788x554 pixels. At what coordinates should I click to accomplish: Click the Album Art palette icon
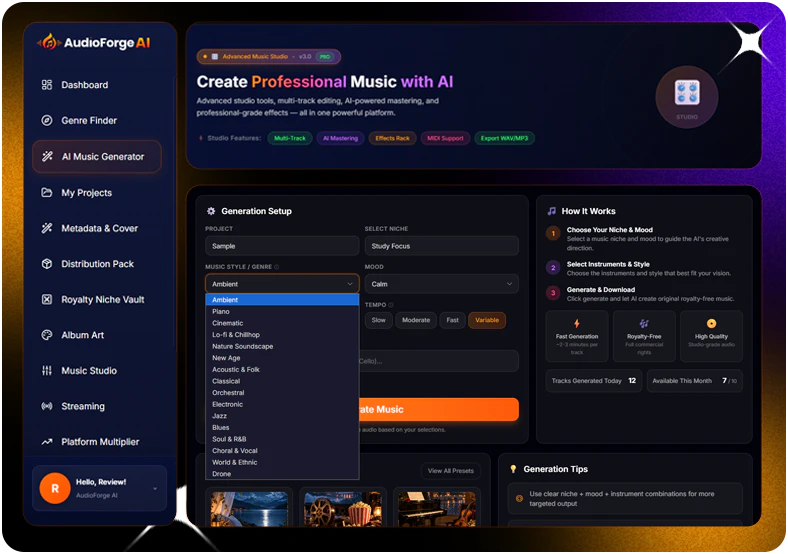coord(47,335)
